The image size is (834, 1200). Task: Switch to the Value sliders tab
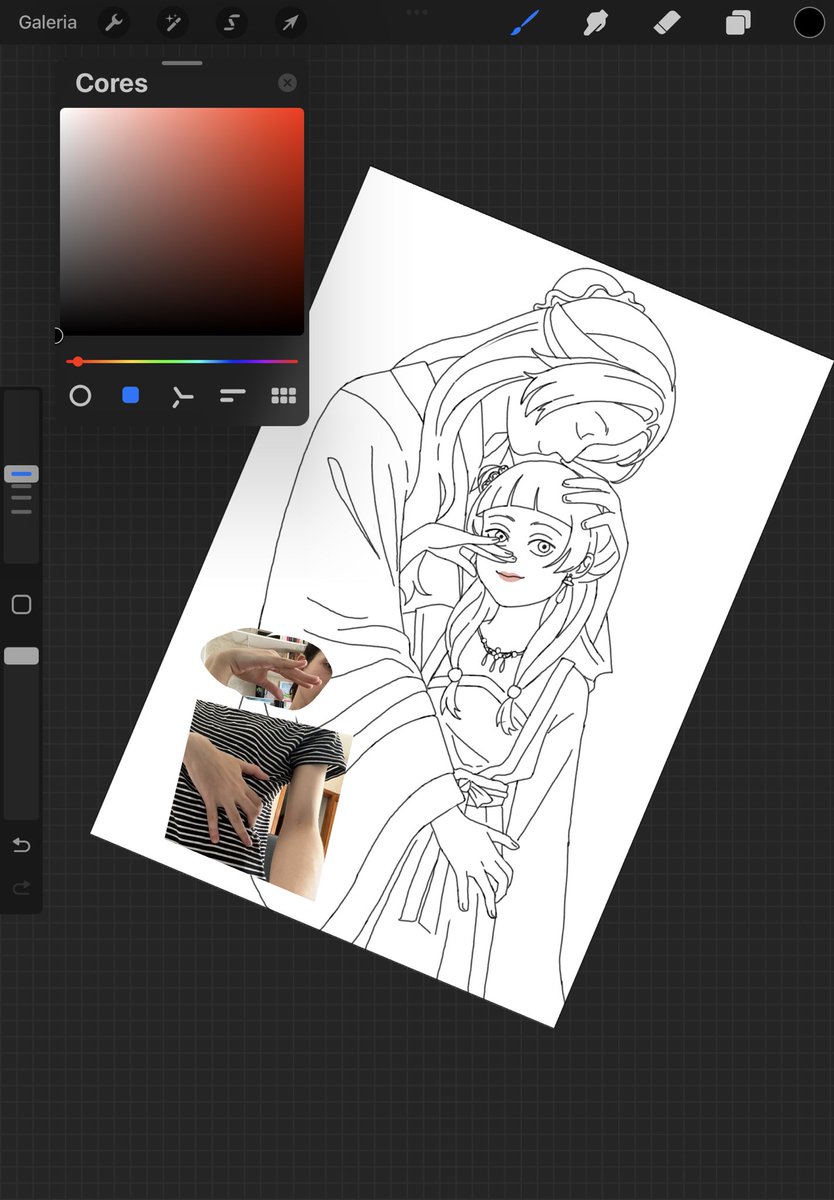pos(232,396)
